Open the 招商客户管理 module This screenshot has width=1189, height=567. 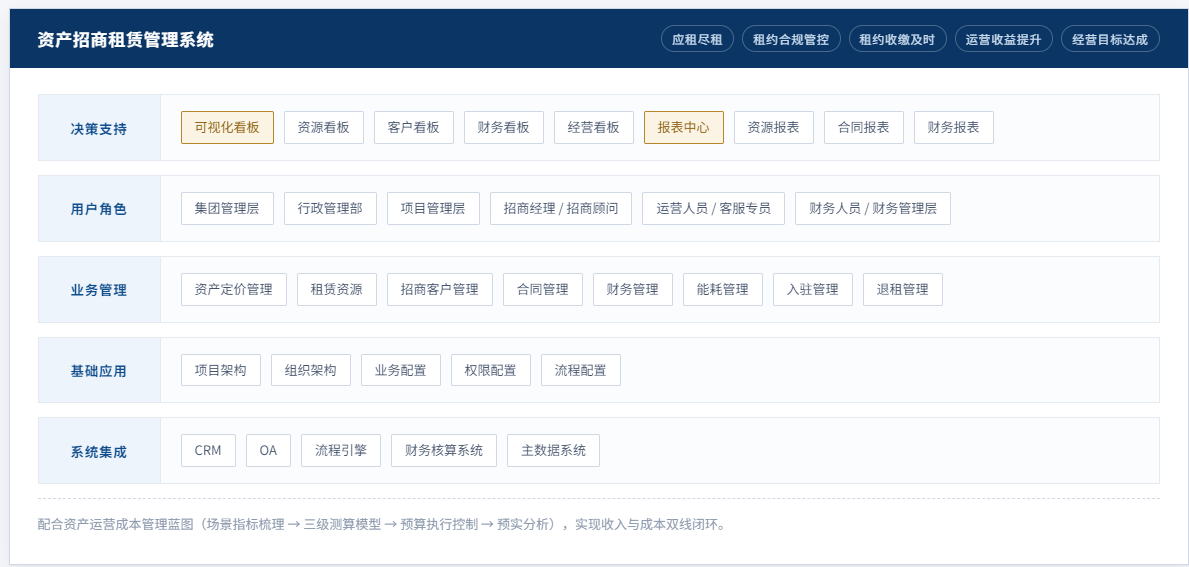440,290
